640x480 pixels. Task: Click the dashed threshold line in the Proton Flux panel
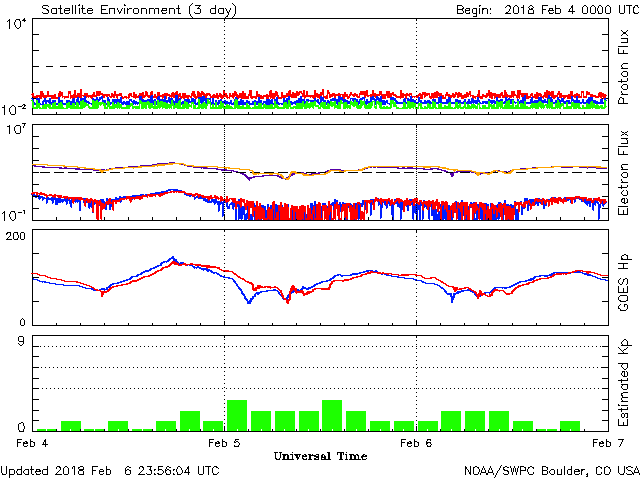tap(320, 66)
